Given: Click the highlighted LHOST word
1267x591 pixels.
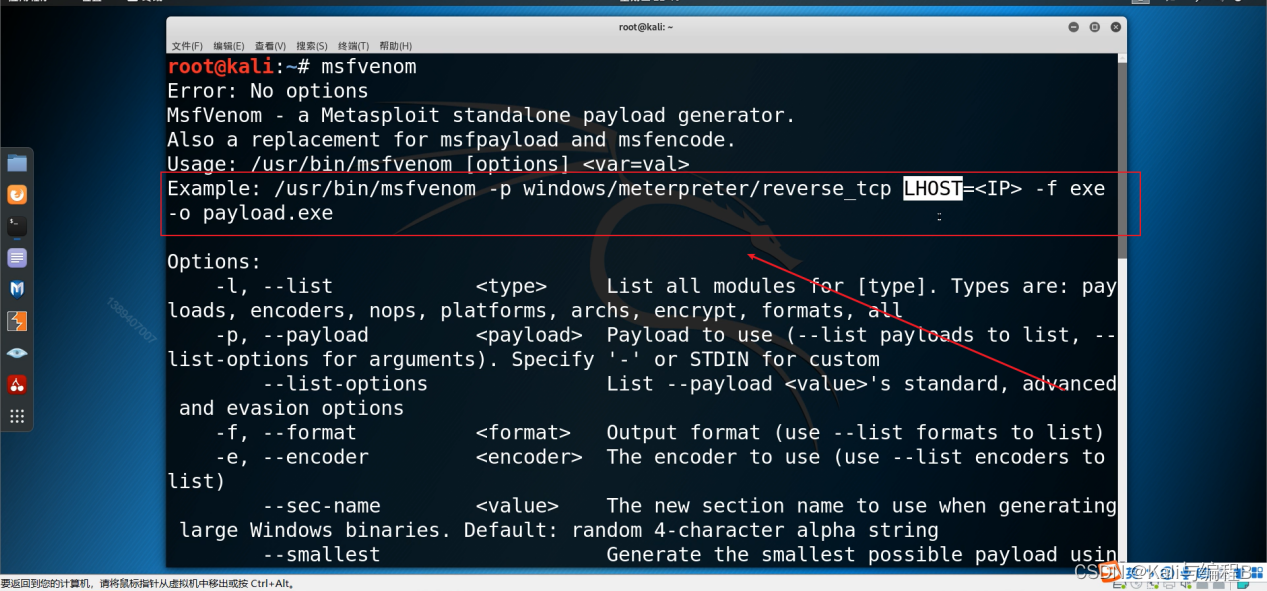Looking at the screenshot, I should coord(933,188).
